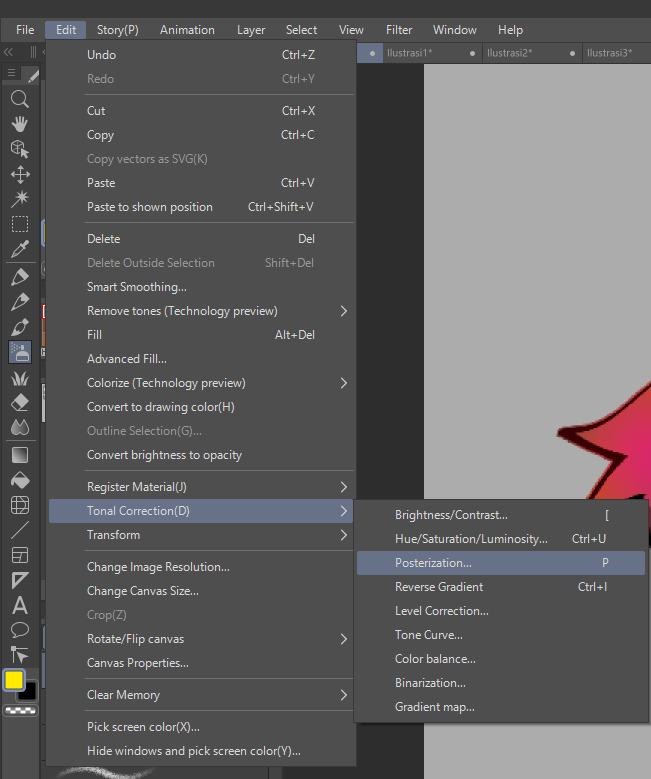Select the Move Layer tool

point(19,174)
